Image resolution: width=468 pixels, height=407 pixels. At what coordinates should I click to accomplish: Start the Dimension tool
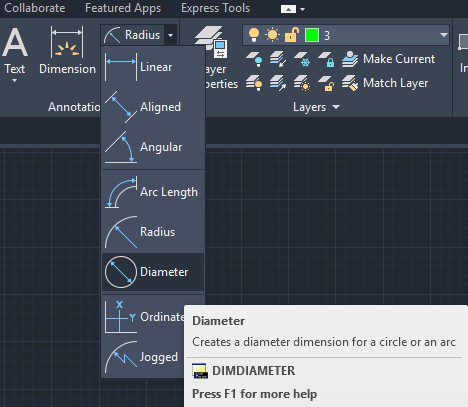pos(67,50)
